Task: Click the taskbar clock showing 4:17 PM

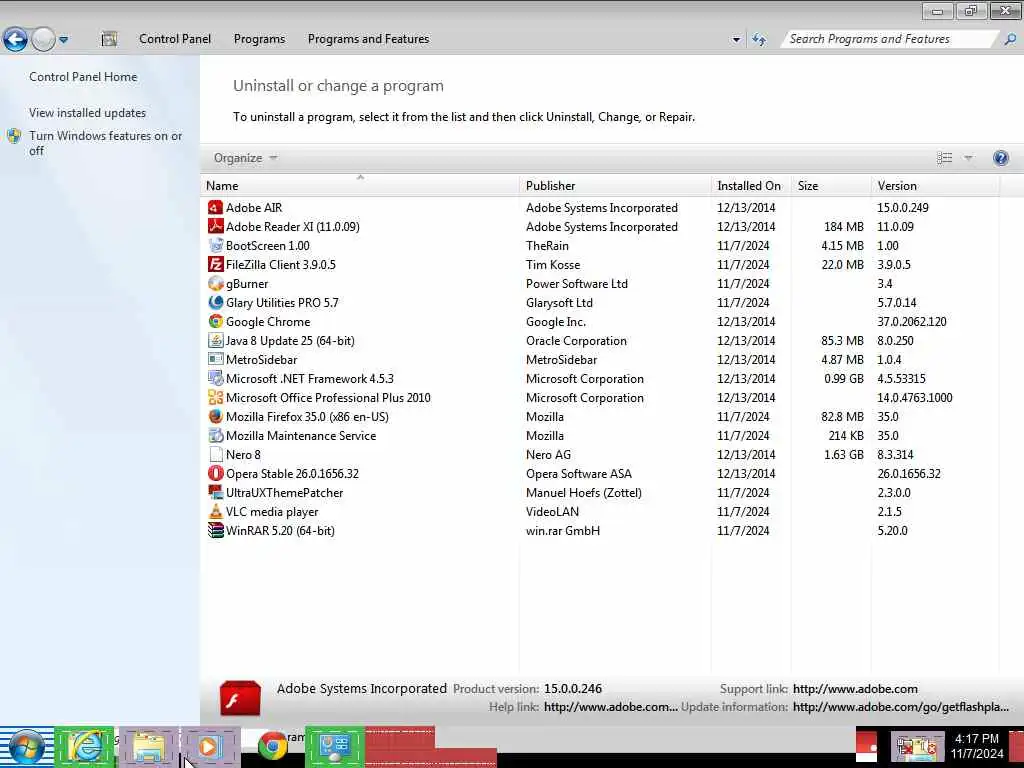Action: click(x=977, y=746)
